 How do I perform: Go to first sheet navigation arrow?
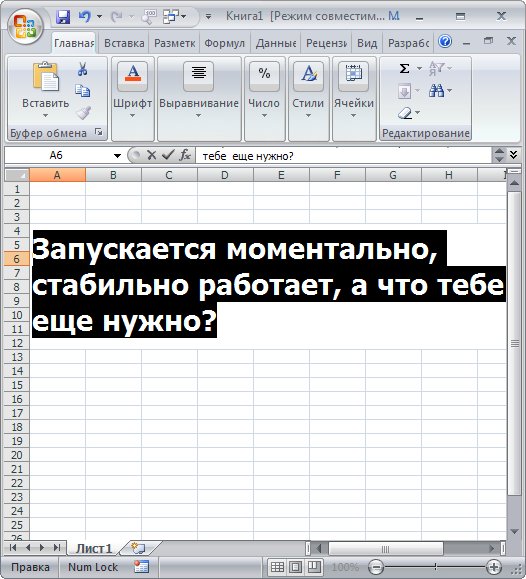coord(13,547)
